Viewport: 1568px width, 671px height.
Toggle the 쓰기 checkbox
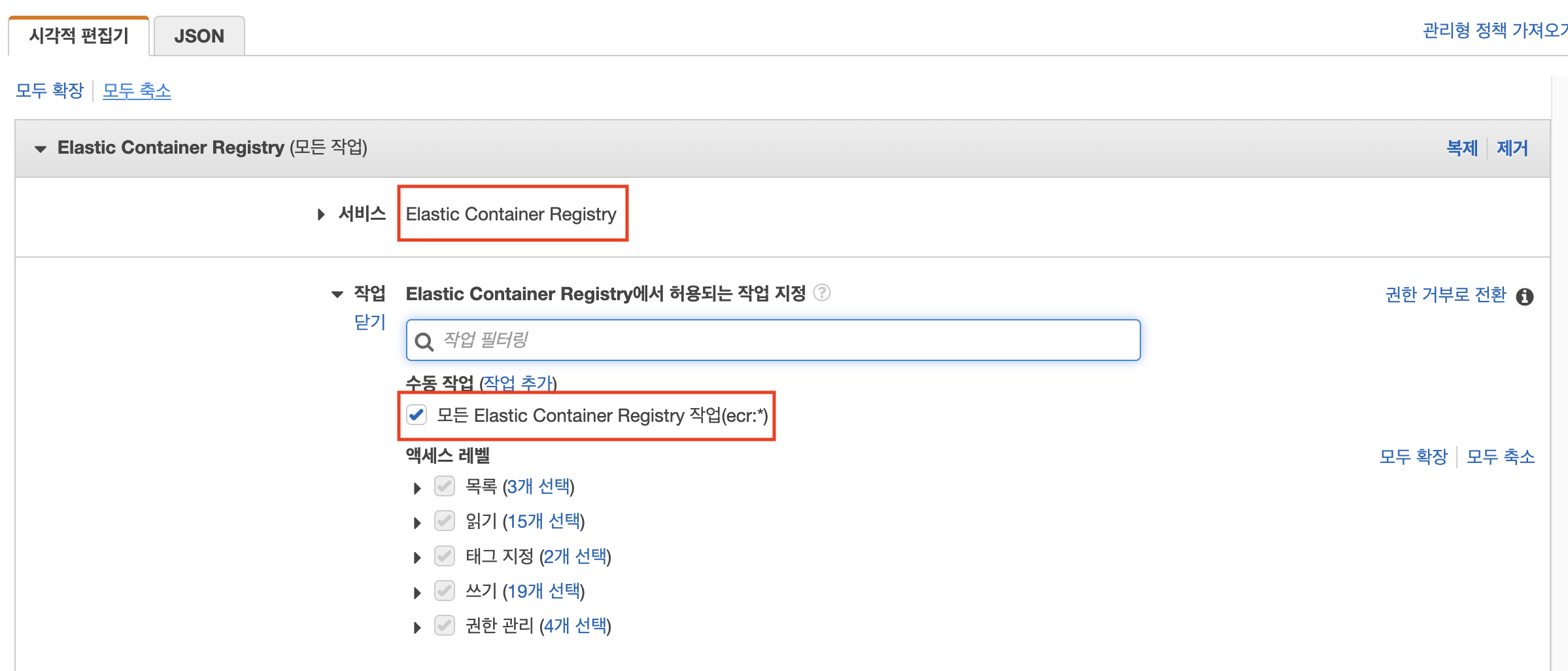[x=445, y=591]
